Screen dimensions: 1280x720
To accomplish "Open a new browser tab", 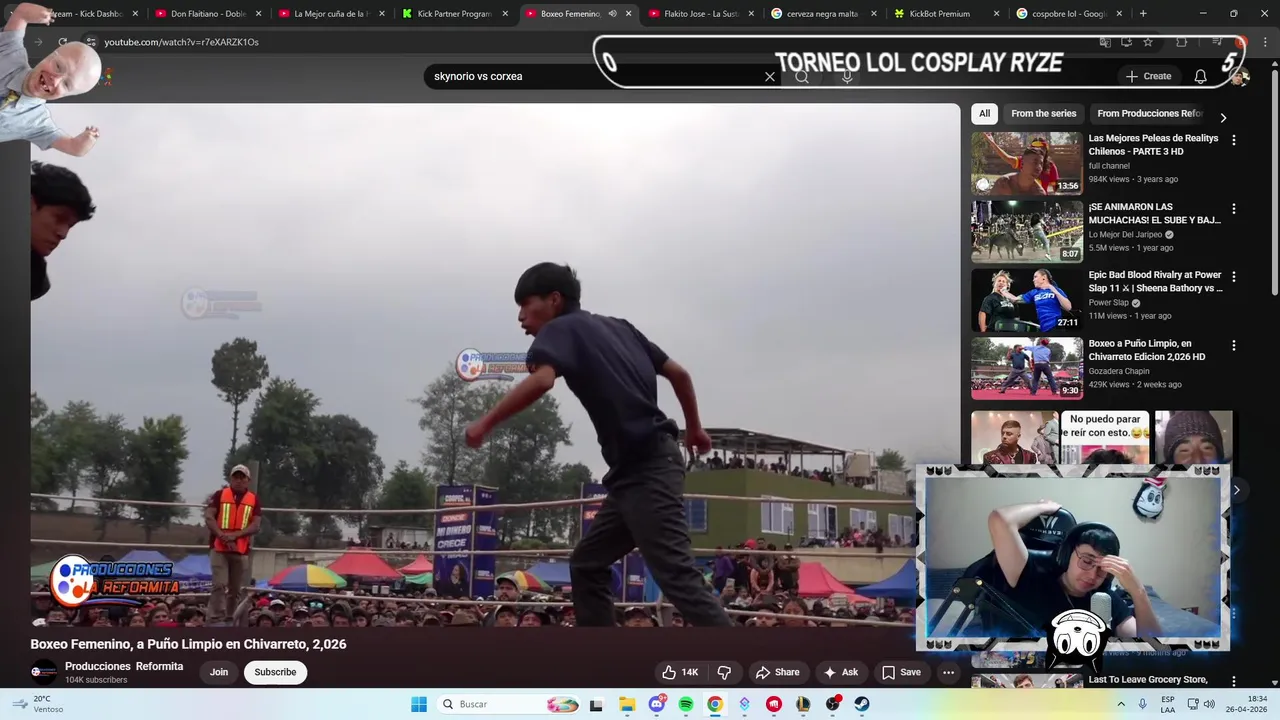I will [1143, 14].
